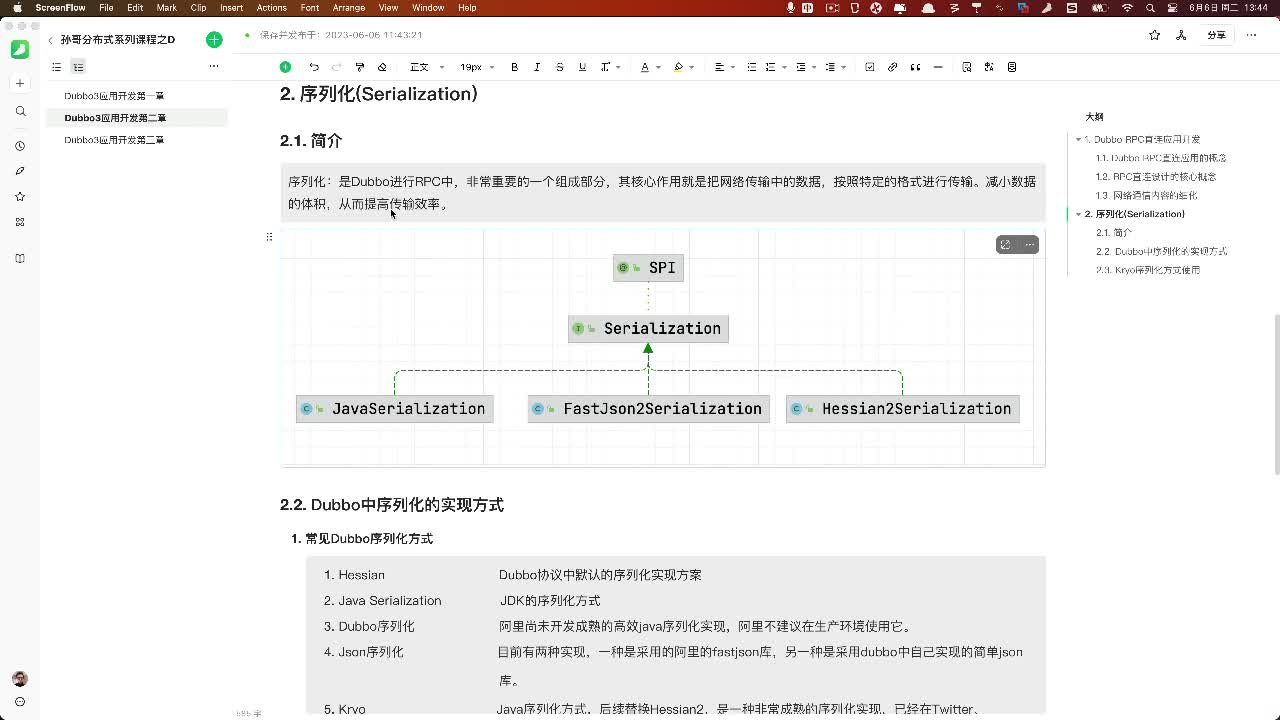This screenshot has height=720, width=1280.
Task: Create a new document with green plus
Action: (x=214, y=40)
